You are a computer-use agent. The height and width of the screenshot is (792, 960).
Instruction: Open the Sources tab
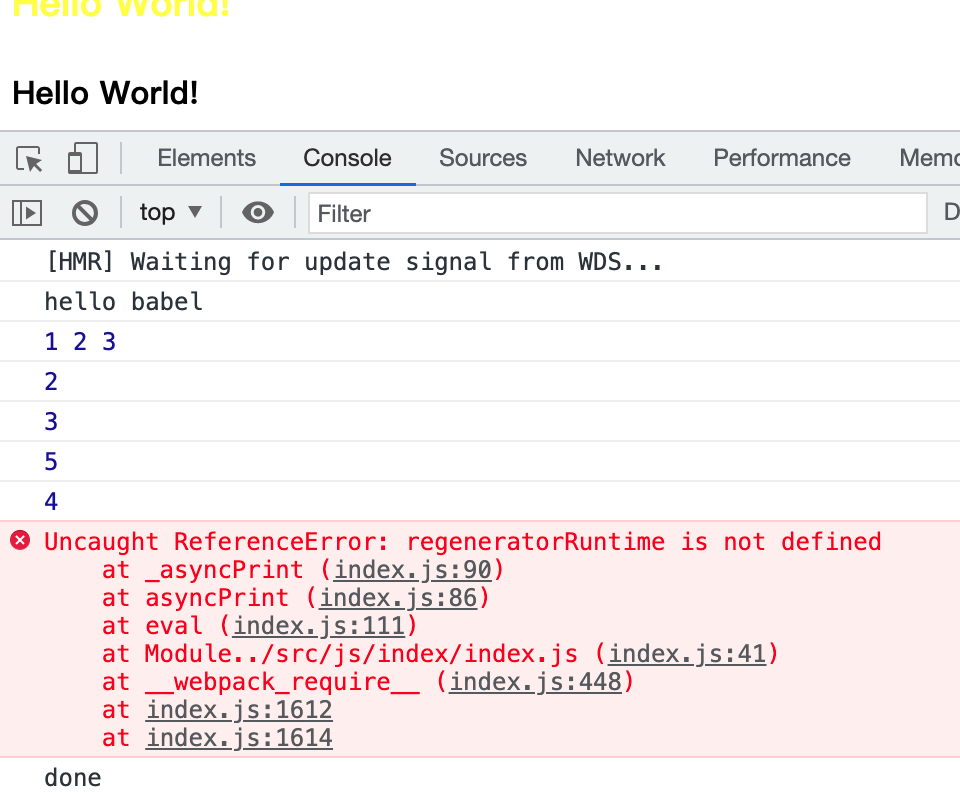(482, 158)
